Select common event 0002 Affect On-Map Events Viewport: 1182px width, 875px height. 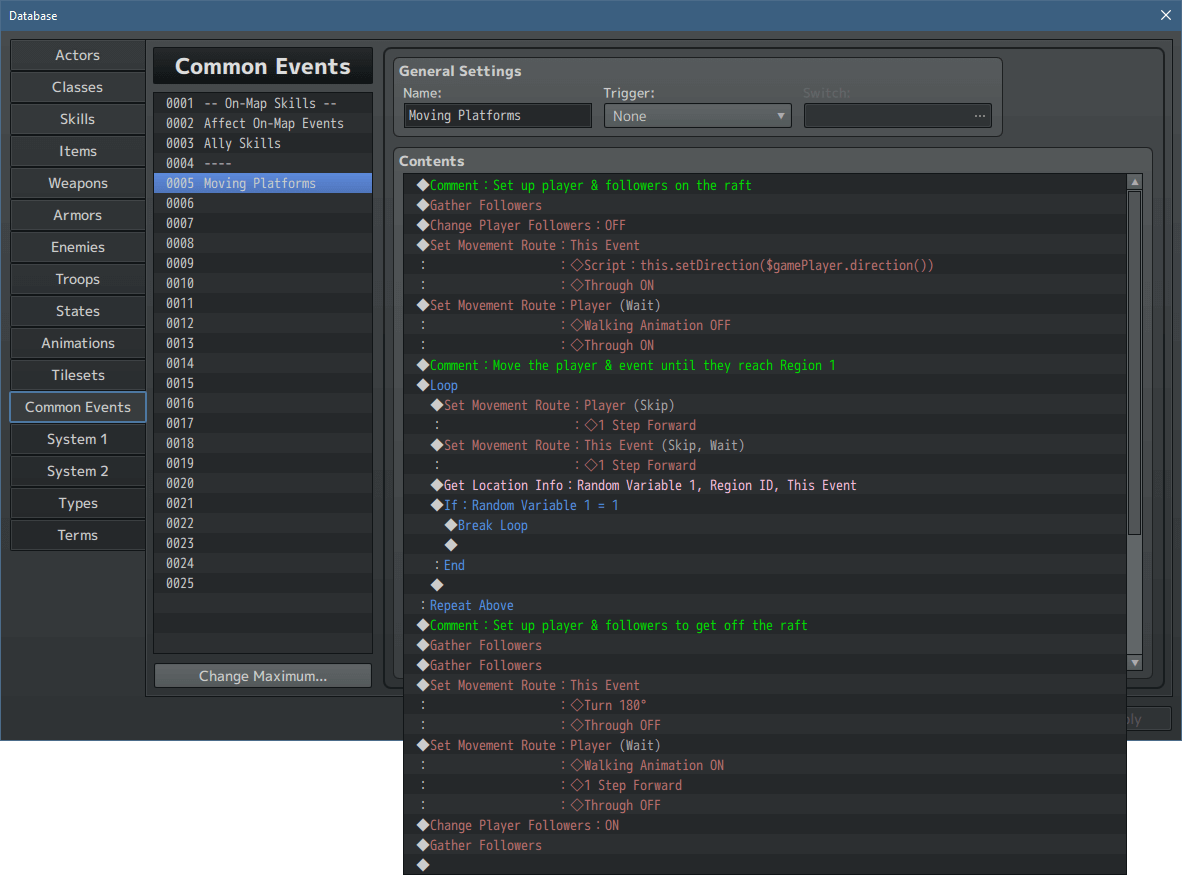[x=262, y=123]
